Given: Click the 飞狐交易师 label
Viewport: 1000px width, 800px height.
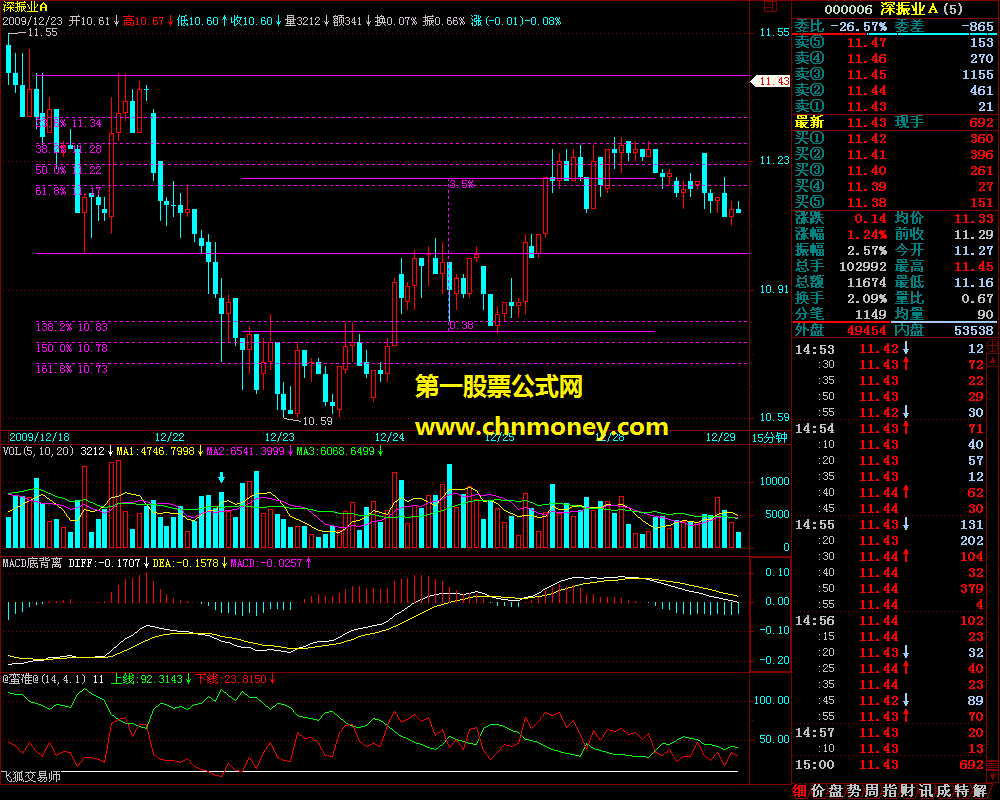Looking at the screenshot, I should [31, 776].
